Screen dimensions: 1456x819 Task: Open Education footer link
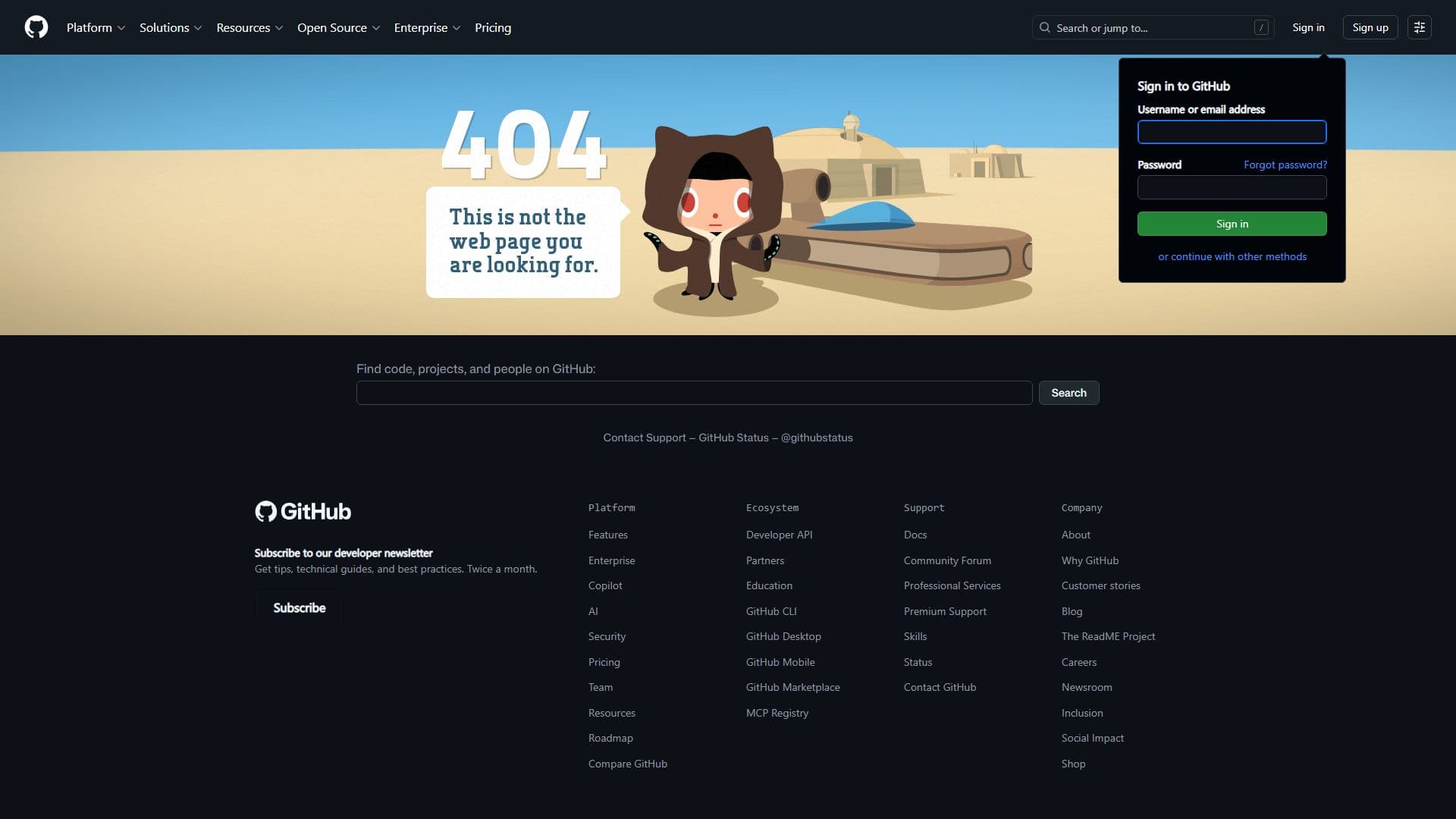coord(769,585)
